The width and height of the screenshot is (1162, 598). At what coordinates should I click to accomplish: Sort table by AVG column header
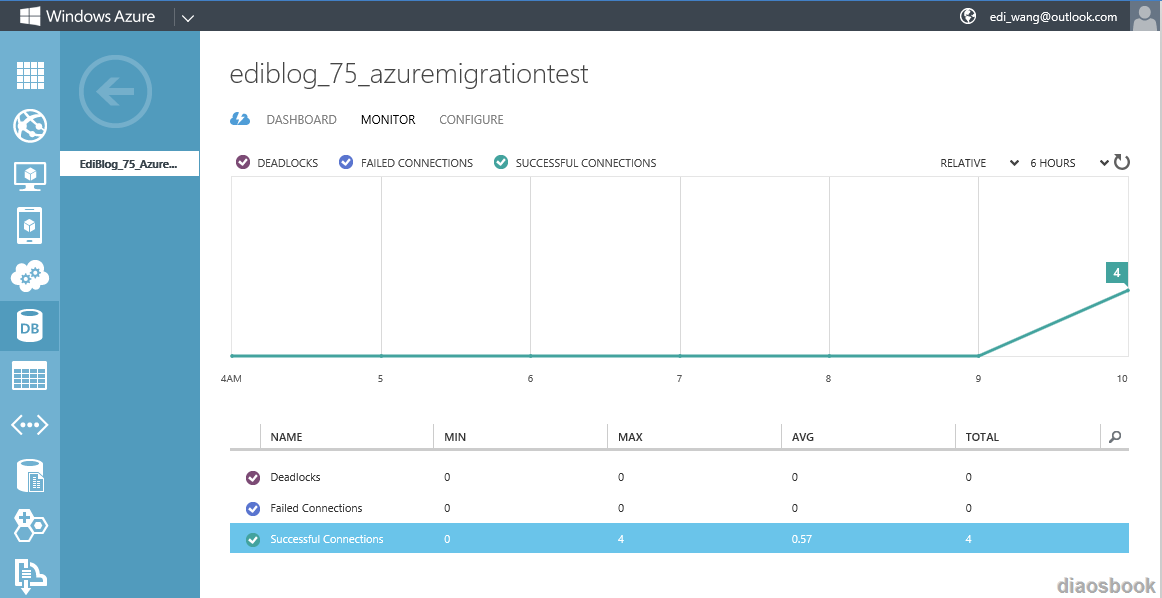click(803, 437)
